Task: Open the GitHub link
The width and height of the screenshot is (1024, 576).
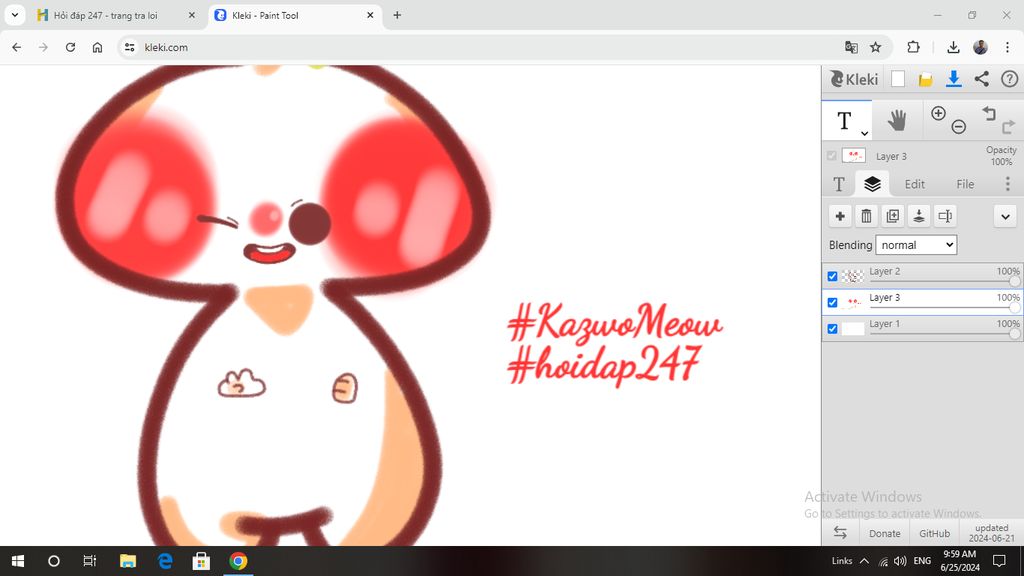Action: (934, 534)
